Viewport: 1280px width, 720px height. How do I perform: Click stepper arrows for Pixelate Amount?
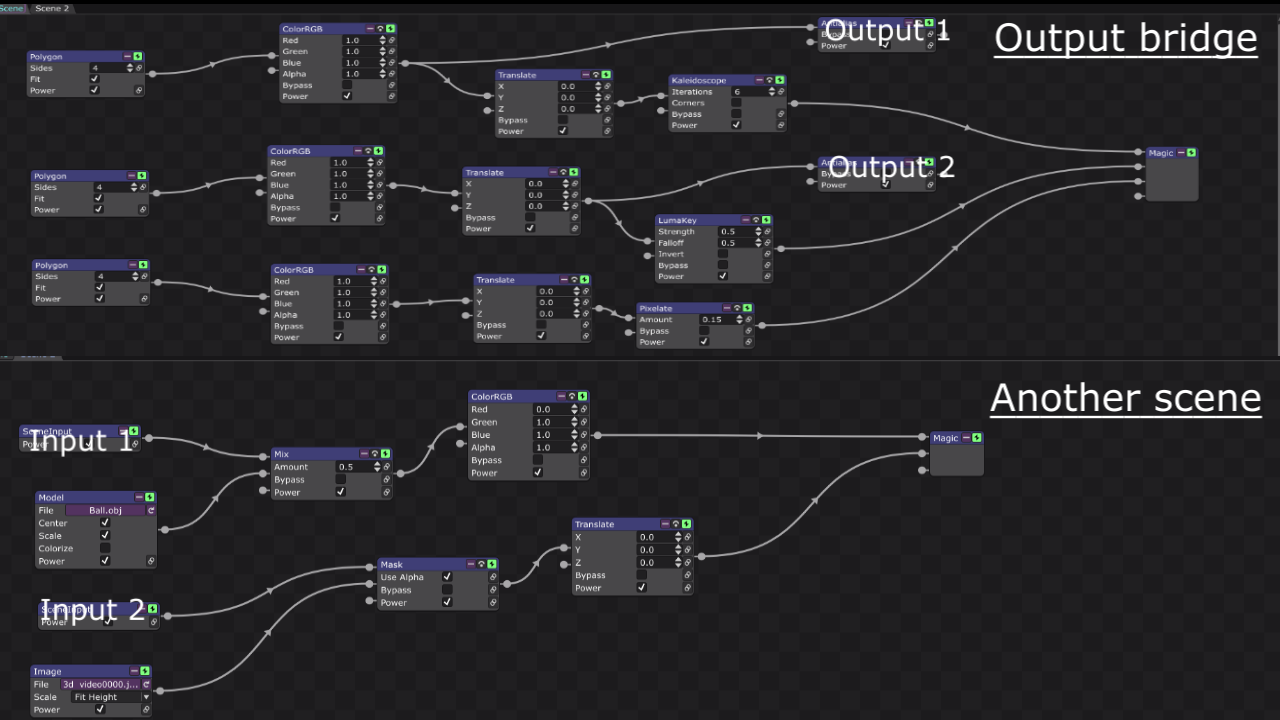739,320
